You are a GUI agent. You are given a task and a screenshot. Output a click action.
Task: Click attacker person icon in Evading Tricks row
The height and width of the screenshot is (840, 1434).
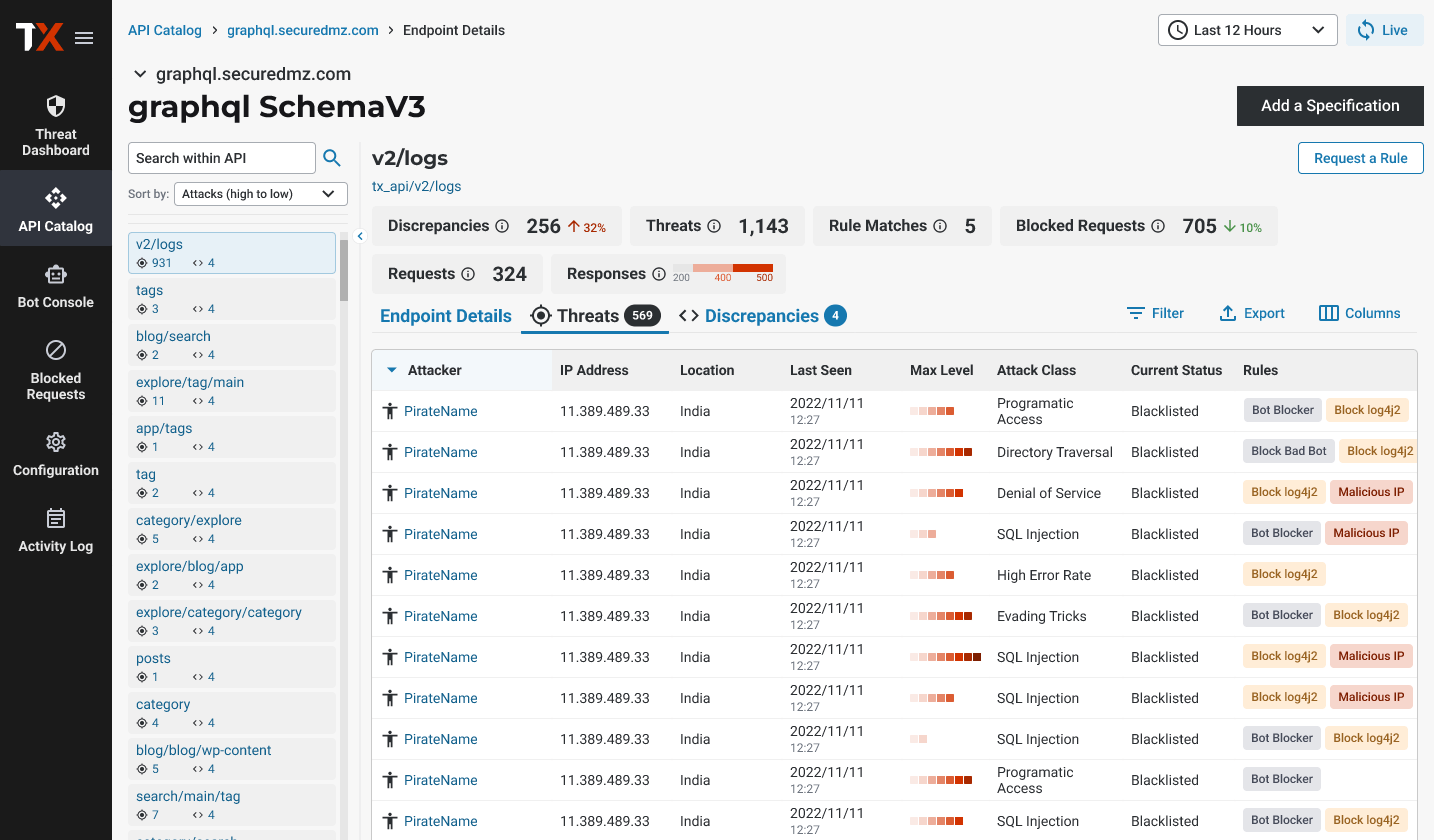click(390, 616)
